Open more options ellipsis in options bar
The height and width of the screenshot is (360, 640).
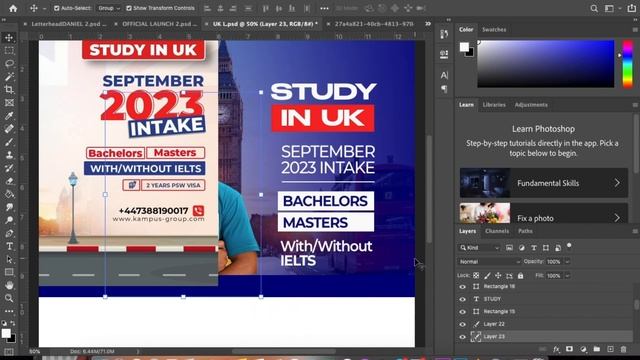click(x=324, y=8)
